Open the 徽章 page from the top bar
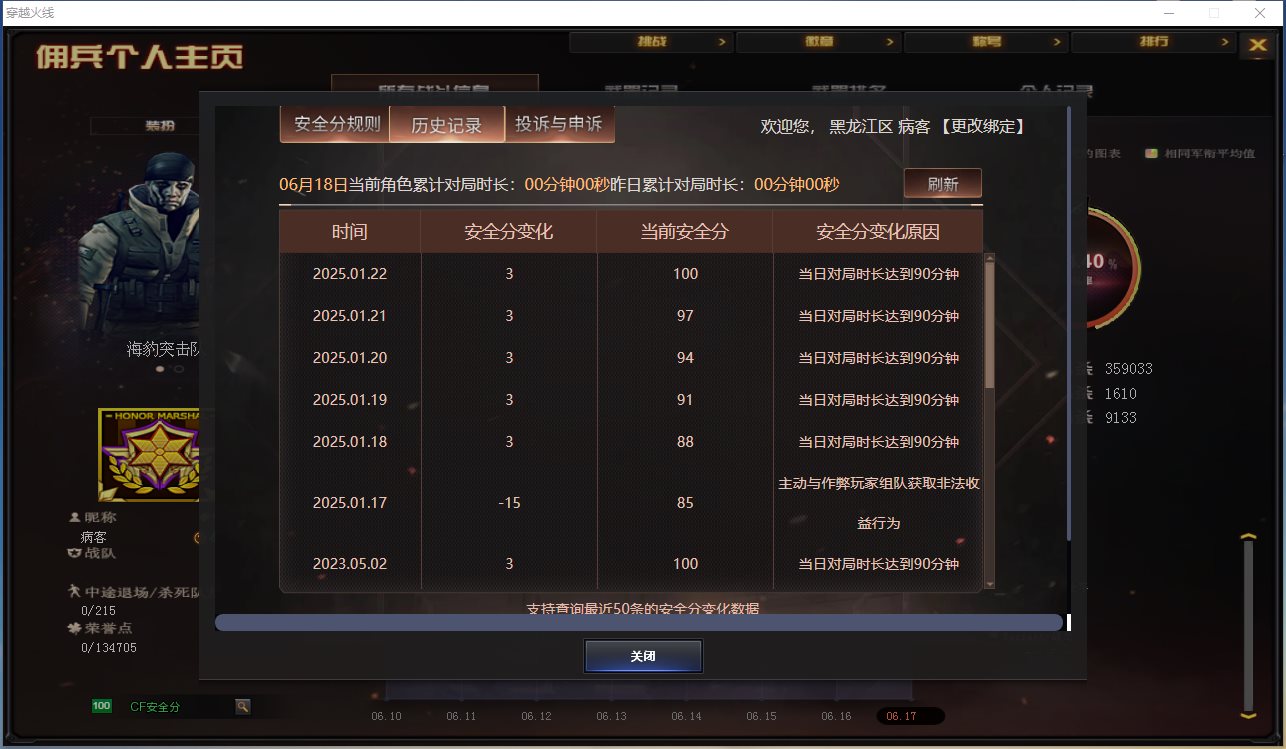The image size is (1286, 749). pyautogui.click(x=819, y=42)
